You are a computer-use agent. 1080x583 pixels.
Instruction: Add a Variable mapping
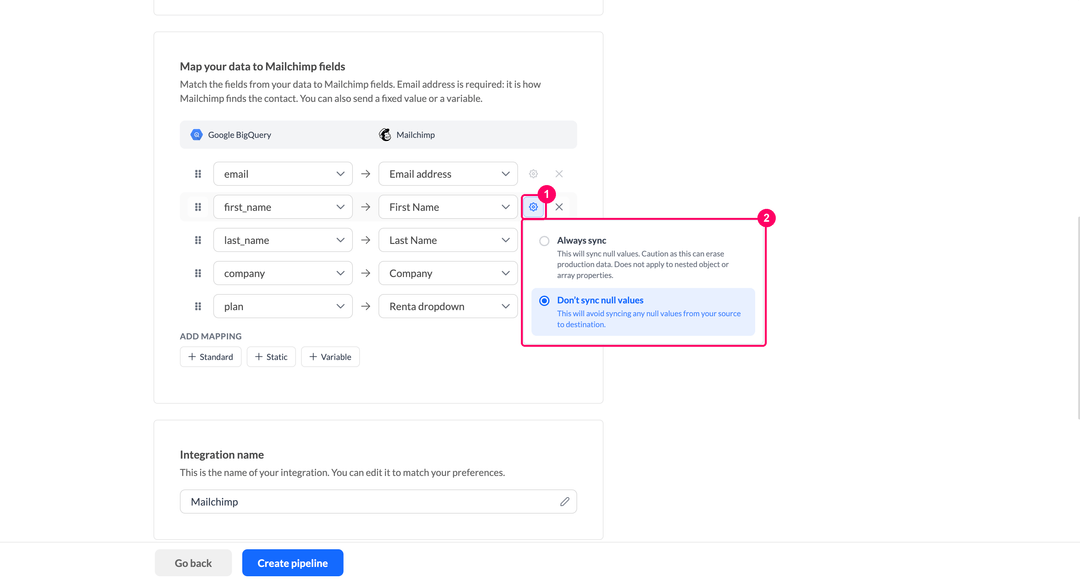coord(331,357)
